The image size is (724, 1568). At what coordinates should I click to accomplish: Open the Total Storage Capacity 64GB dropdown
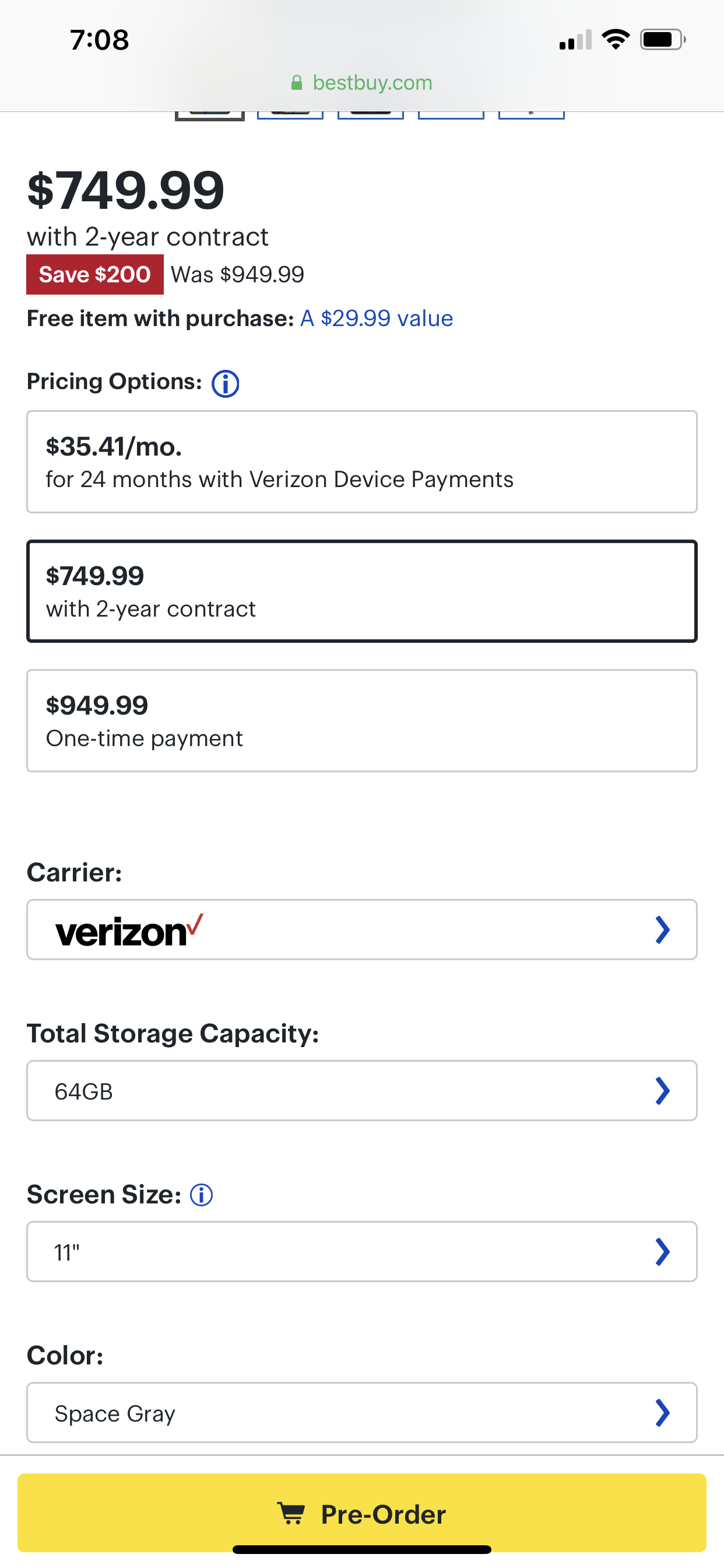click(362, 1091)
